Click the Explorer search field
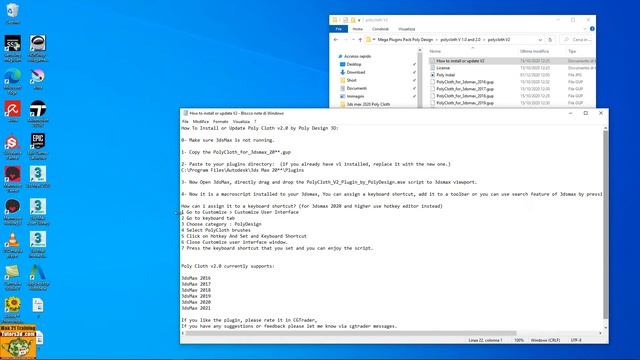 [577, 40]
